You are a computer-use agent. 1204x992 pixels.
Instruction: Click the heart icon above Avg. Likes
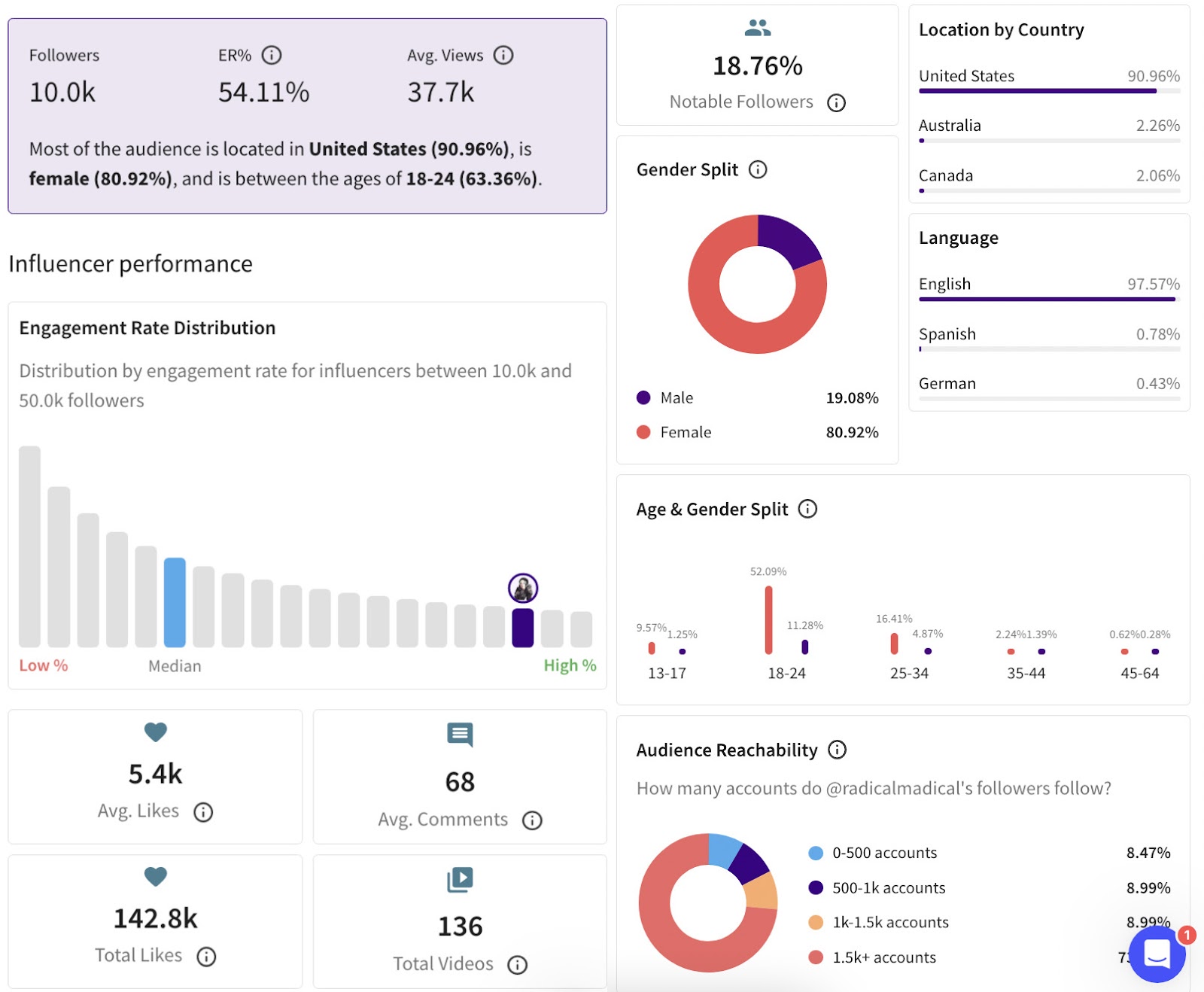155,731
